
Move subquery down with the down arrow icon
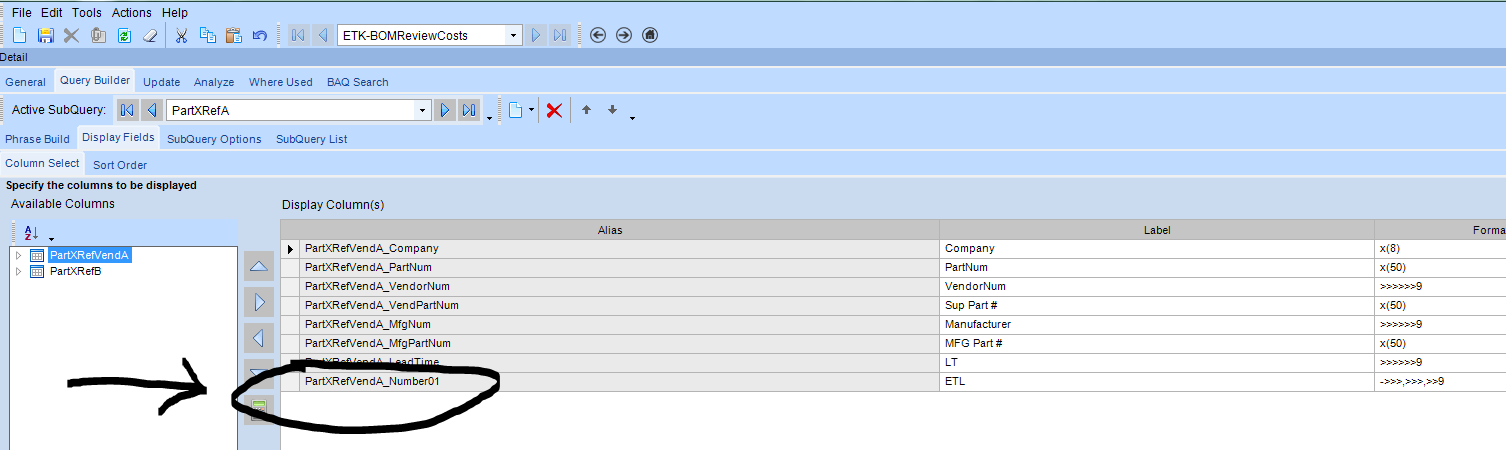pos(613,110)
